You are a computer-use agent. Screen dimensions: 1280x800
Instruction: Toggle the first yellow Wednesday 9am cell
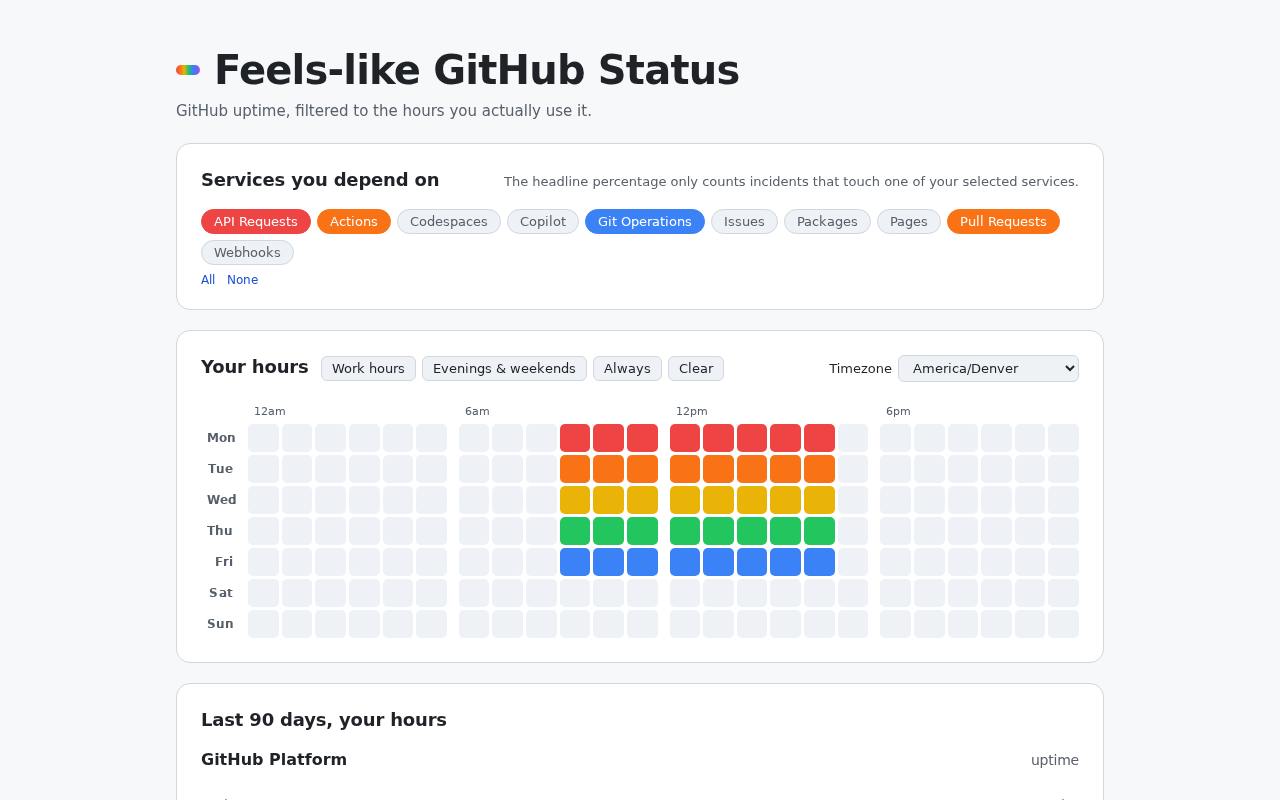point(575,500)
